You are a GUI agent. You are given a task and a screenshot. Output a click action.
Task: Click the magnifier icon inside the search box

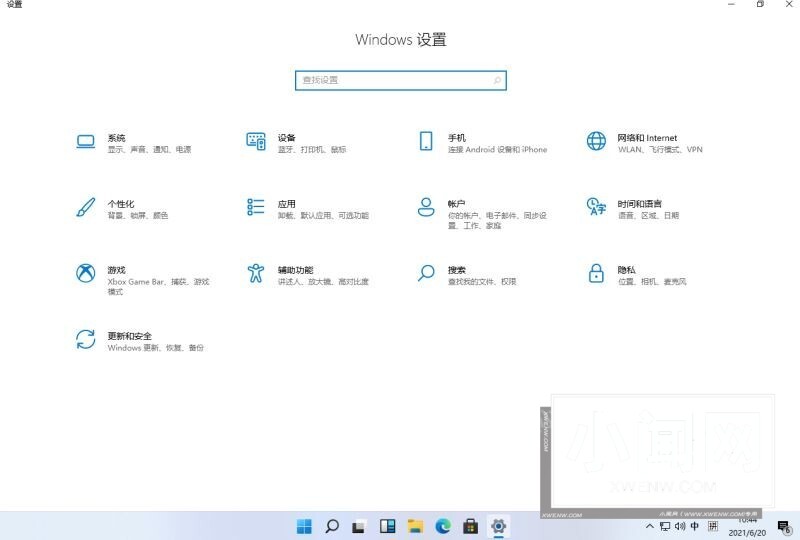tap(497, 80)
